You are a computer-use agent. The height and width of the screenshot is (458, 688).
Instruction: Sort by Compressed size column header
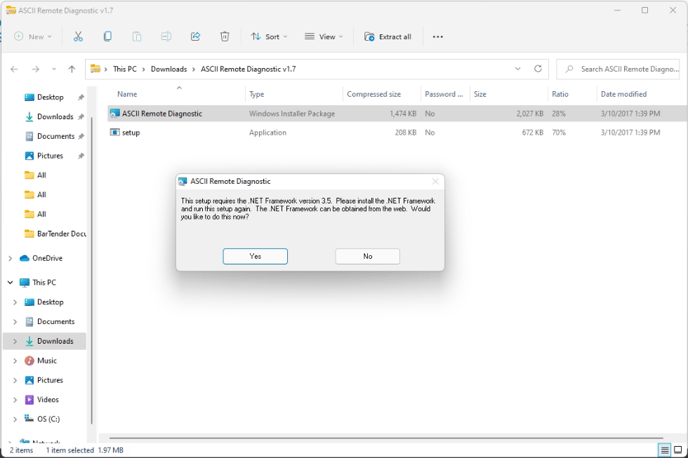[x=373, y=94]
